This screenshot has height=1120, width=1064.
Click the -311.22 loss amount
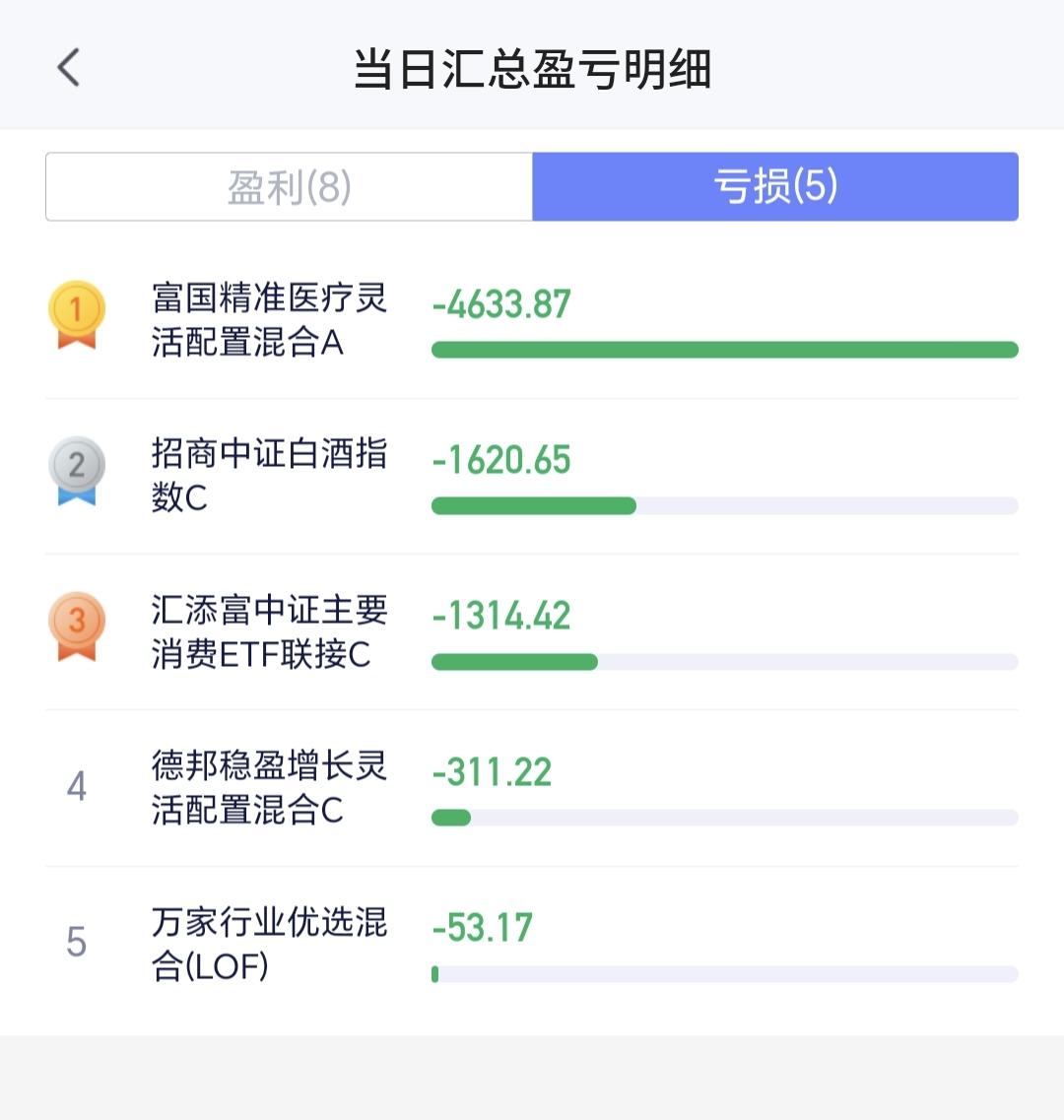[x=493, y=772]
